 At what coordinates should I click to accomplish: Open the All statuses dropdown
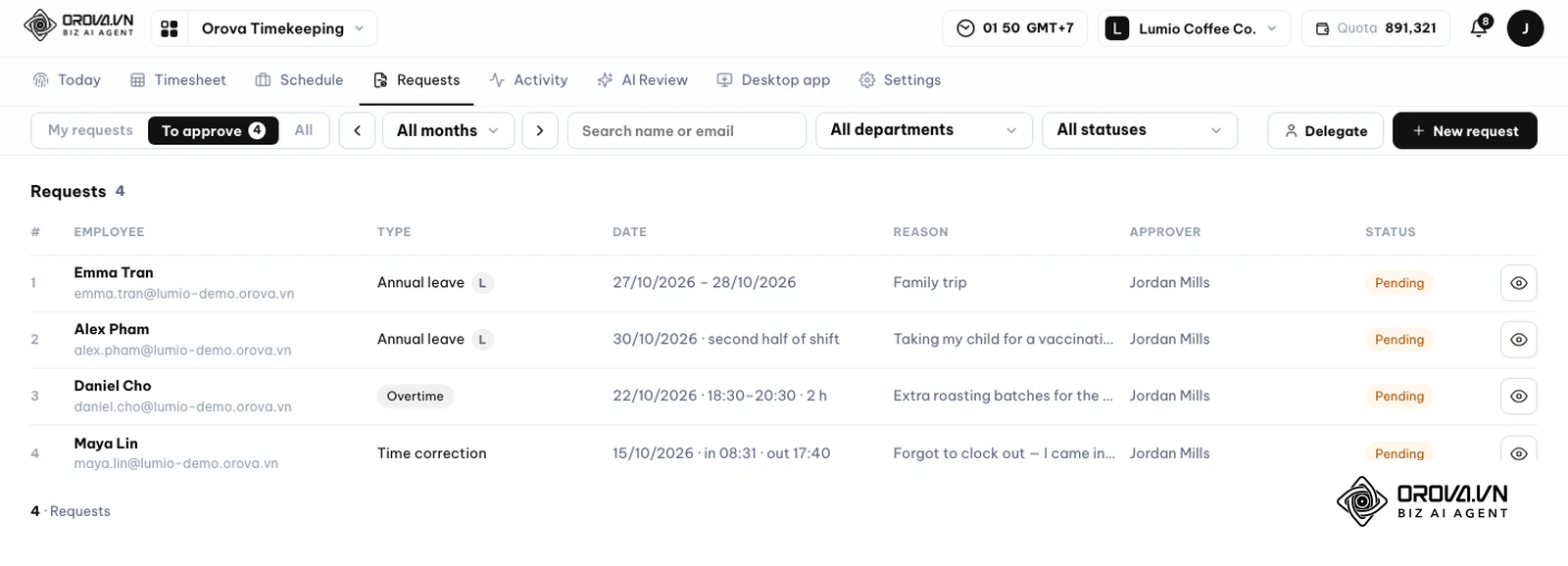tap(1140, 130)
